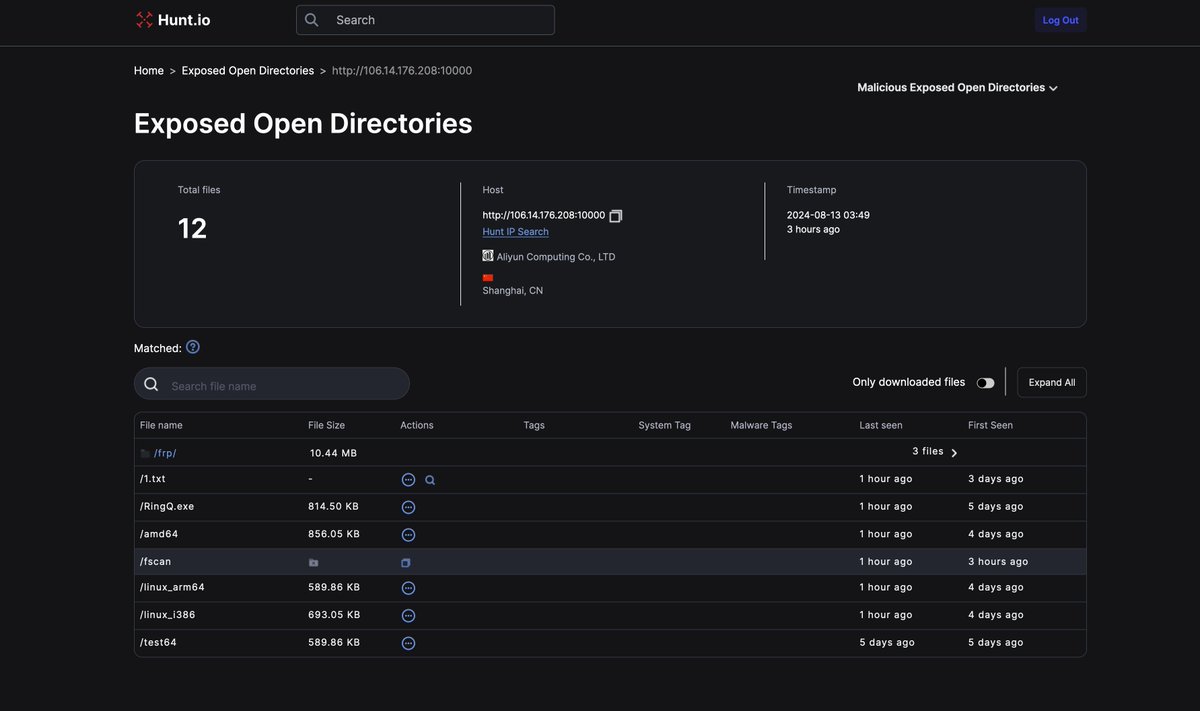Viewport: 1200px width, 711px height.
Task: Focus the top Search input field
Action: point(425,20)
